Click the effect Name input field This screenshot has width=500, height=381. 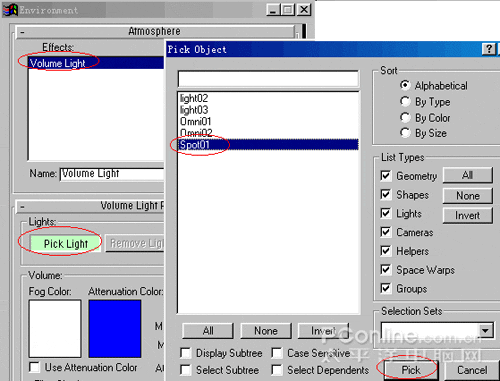pyautogui.click(x=112, y=174)
